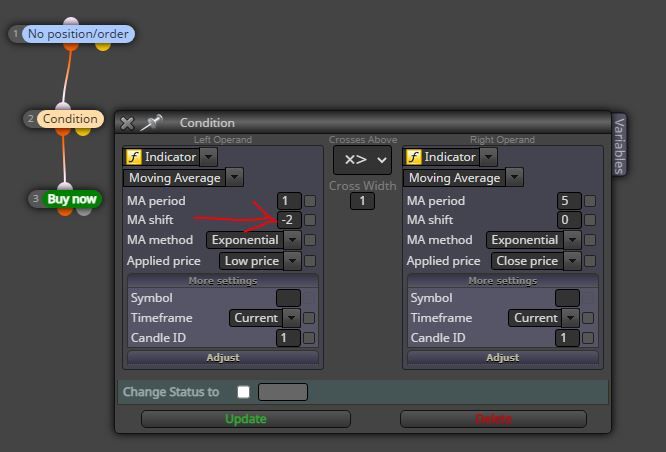Open the Variables side tab
Screen dimensions: 666x452
pyautogui.click(x=619, y=146)
